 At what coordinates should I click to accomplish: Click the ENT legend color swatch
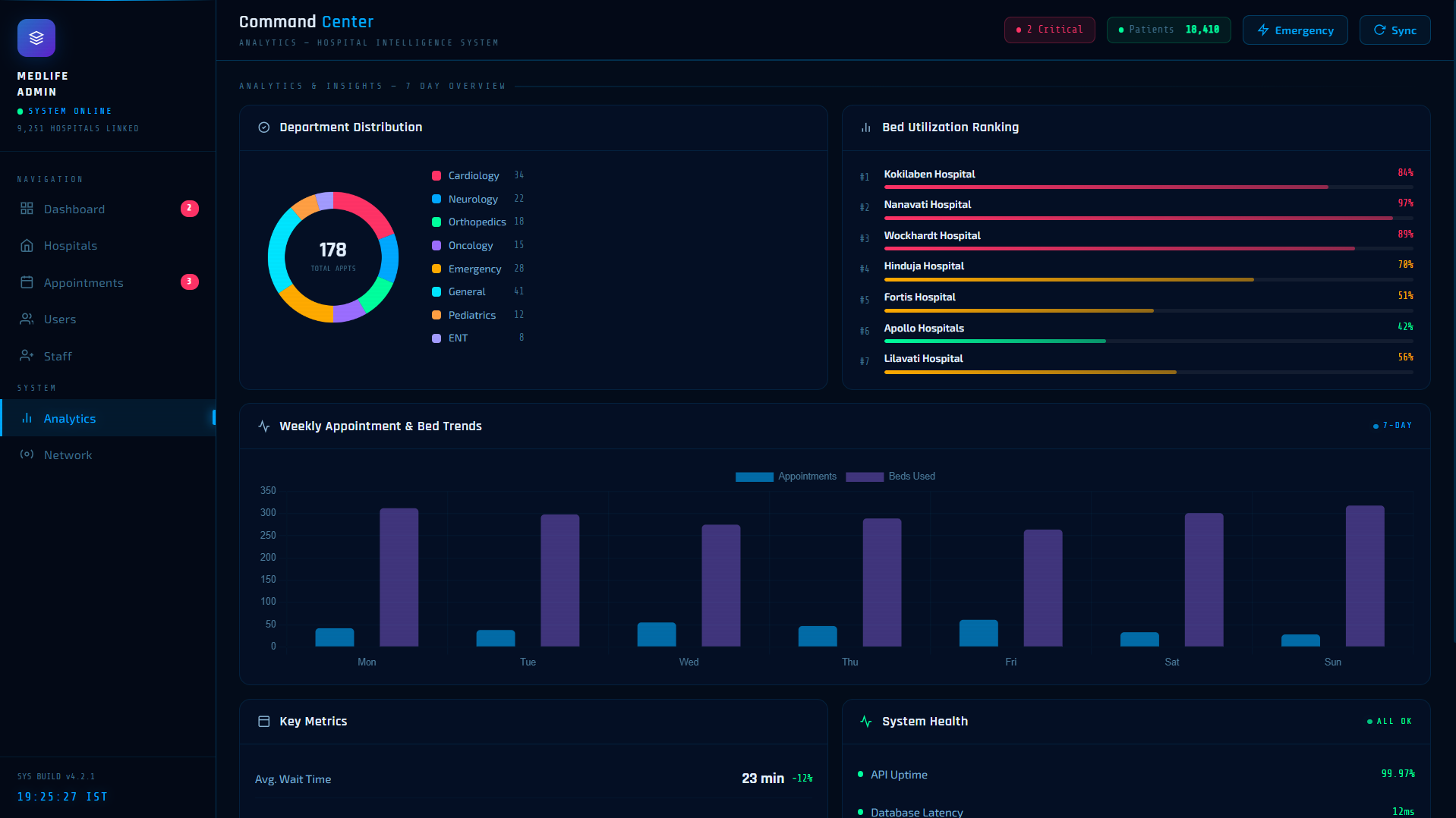436,338
